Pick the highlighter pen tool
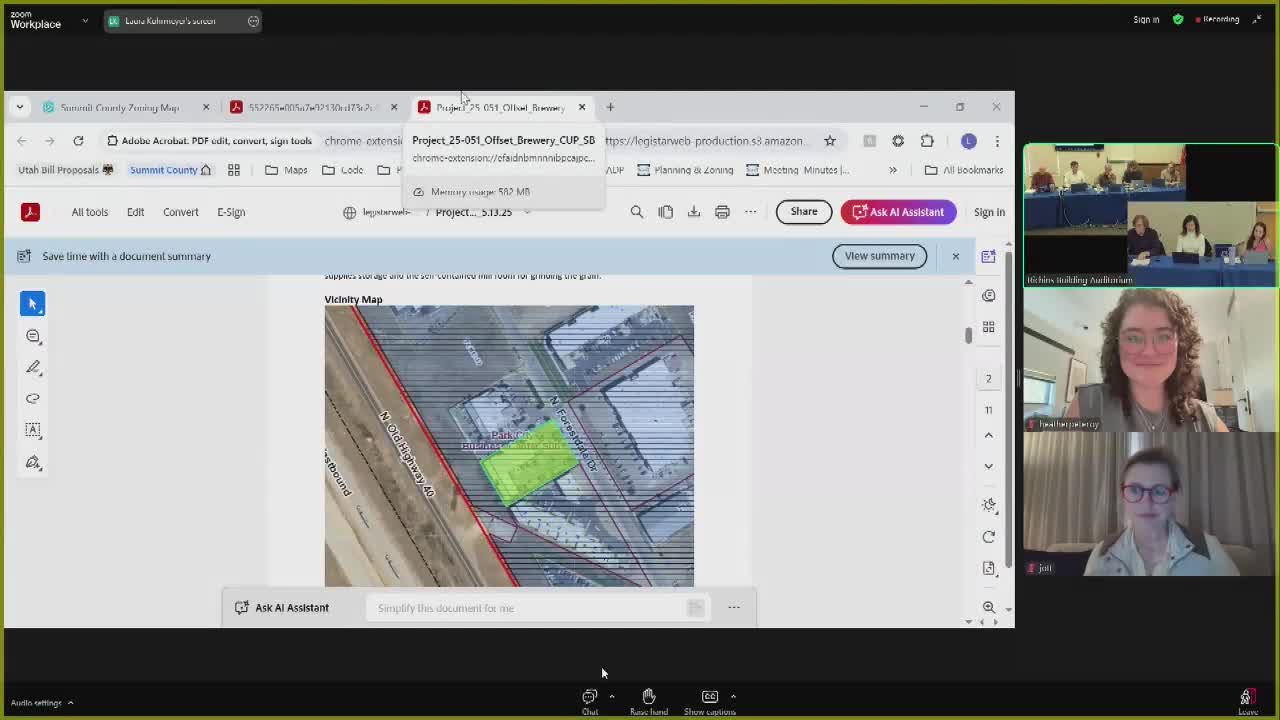This screenshot has height=720, width=1280. click(x=32, y=367)
